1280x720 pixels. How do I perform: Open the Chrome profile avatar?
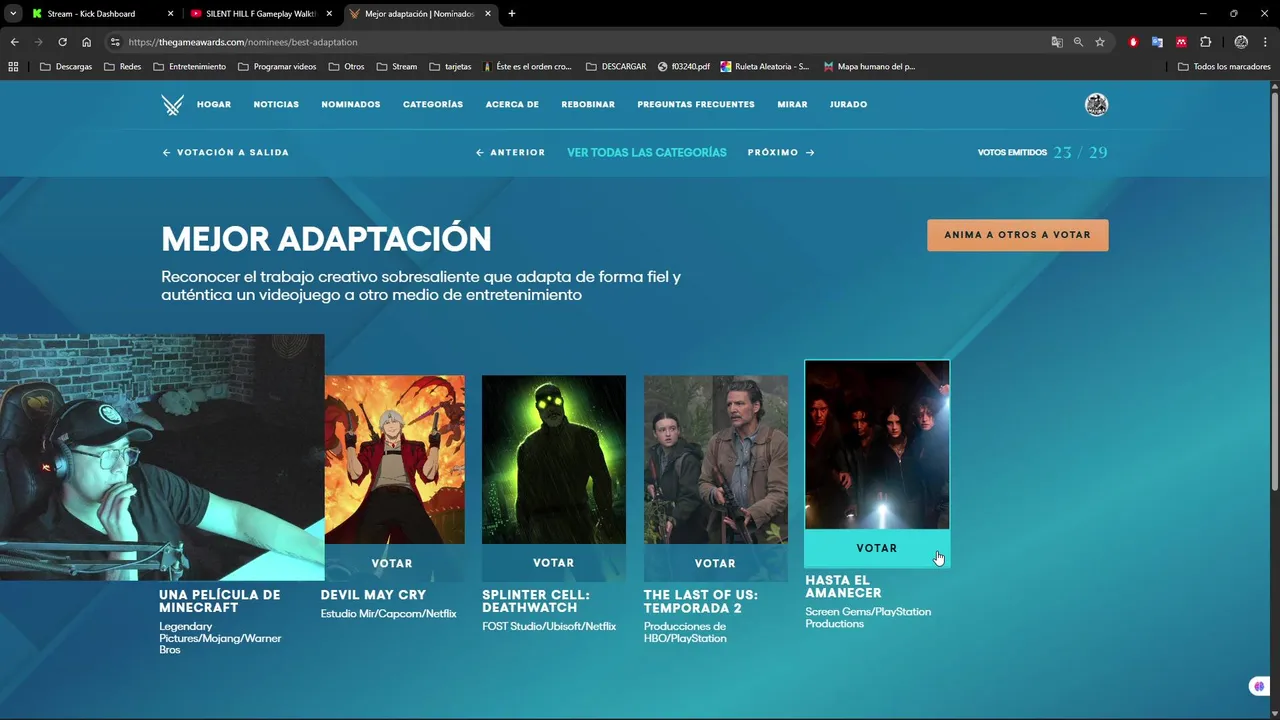tap(1241, 42)
